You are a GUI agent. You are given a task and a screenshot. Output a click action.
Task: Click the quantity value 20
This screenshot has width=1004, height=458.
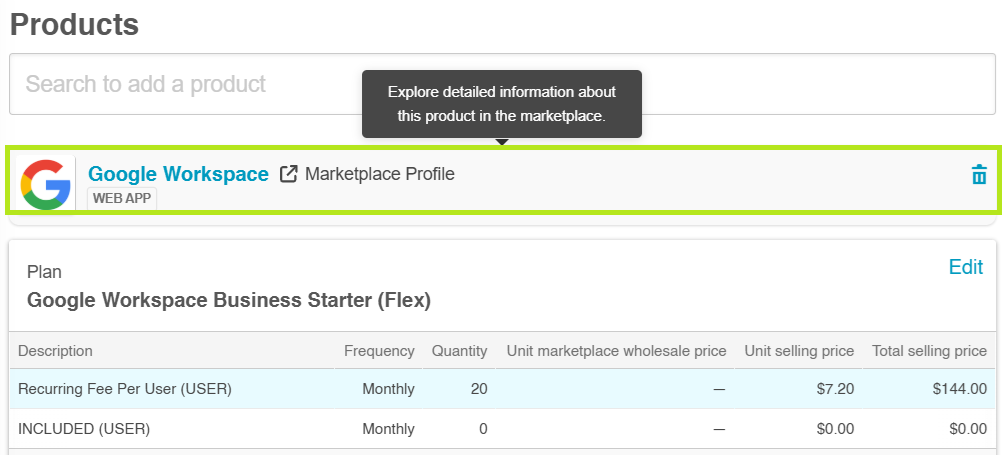(x=478, y=389)
